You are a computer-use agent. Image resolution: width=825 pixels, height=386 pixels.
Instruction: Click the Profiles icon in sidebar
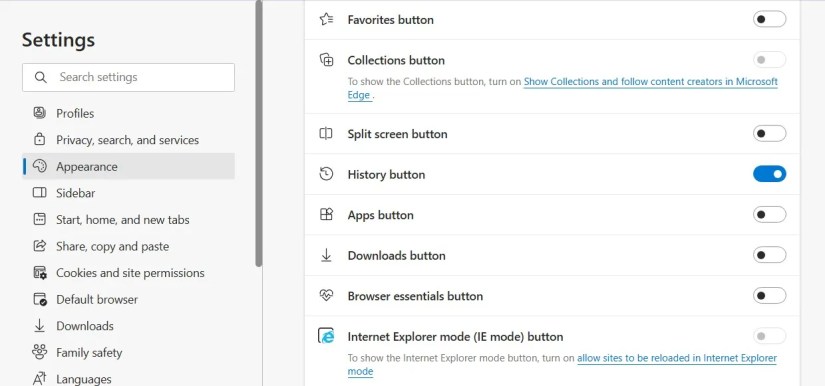[39, 113]
